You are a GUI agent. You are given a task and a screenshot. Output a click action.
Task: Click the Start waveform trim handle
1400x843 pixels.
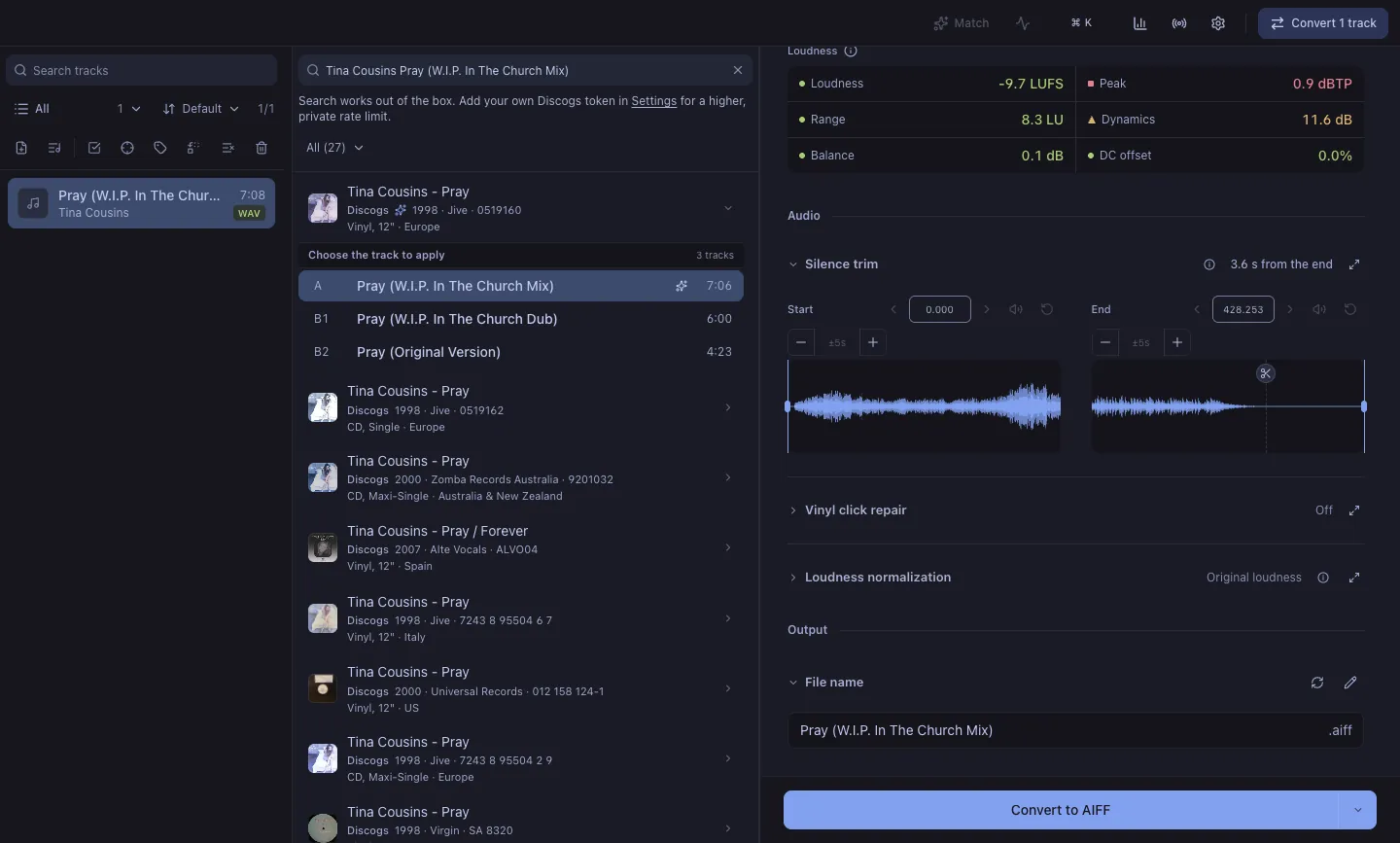pyautogui.click(x=787, y=406)
